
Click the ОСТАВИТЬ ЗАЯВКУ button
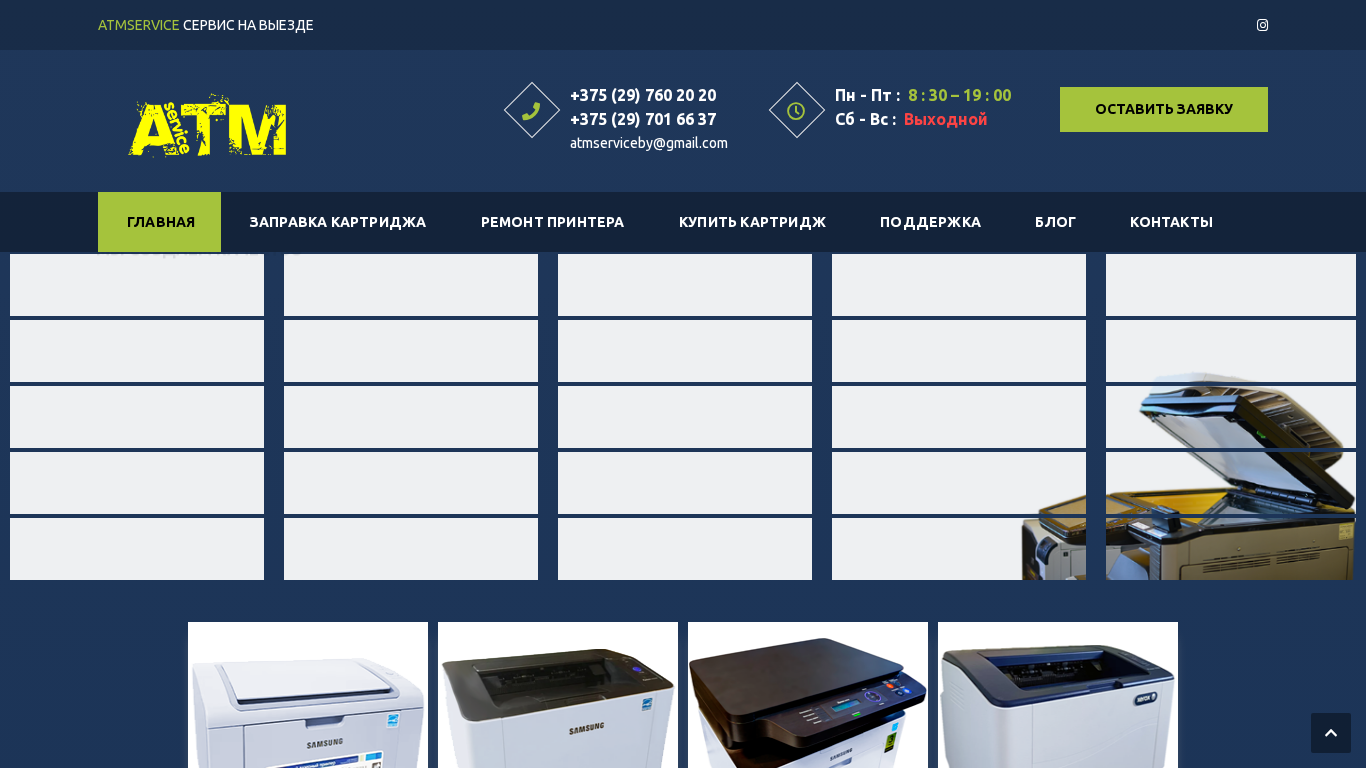pos(1164,109)
